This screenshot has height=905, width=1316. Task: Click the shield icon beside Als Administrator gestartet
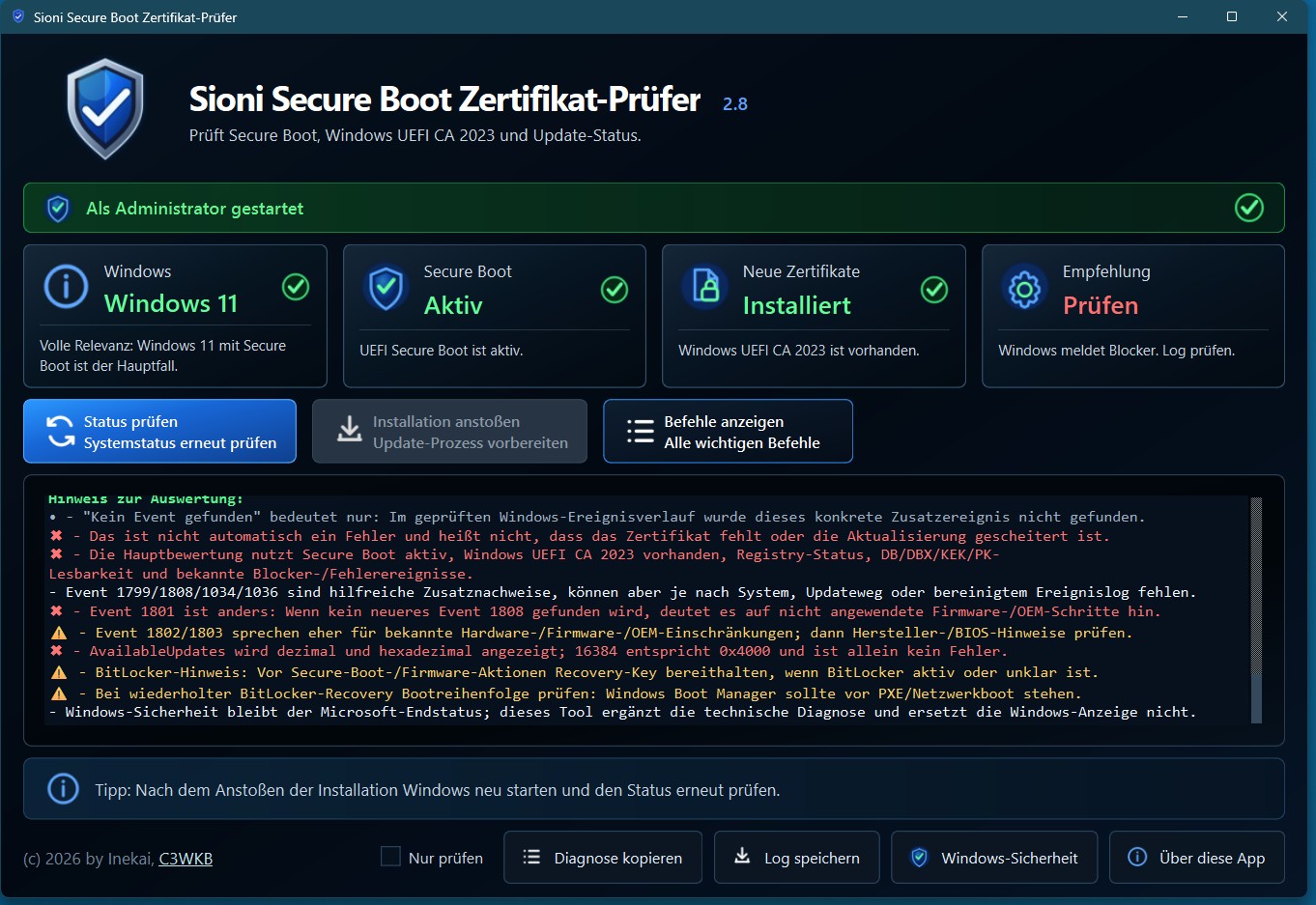click(58, 209)
